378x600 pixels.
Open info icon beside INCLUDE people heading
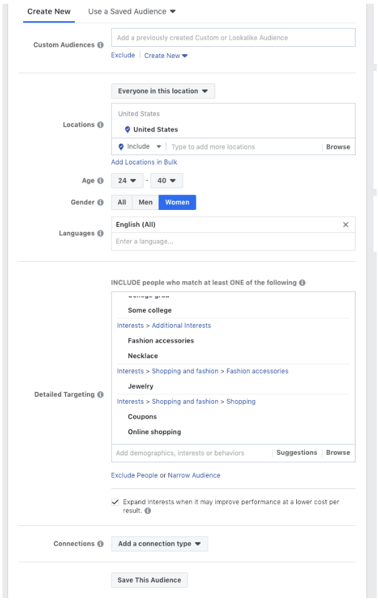click(x=302, y=283)
